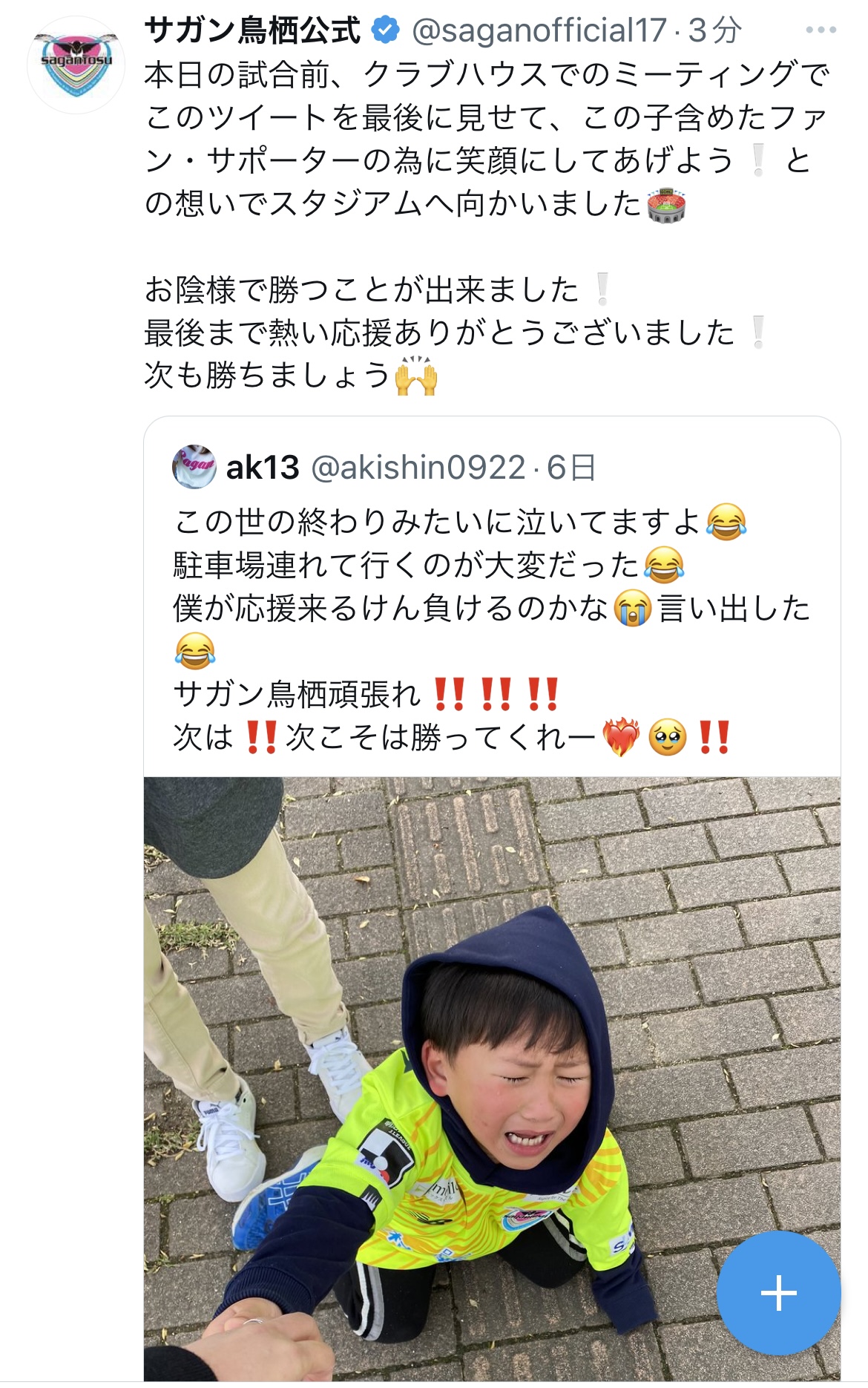Tap the @akishin0922 handle
The width and height of the screenshot is (868, 1388).
coord(418,468)
